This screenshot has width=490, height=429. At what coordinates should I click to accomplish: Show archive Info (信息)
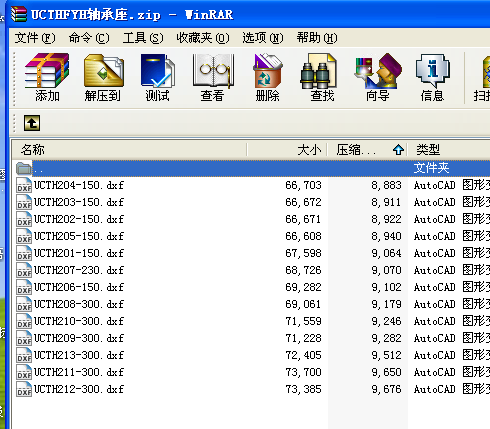(432, 77)
